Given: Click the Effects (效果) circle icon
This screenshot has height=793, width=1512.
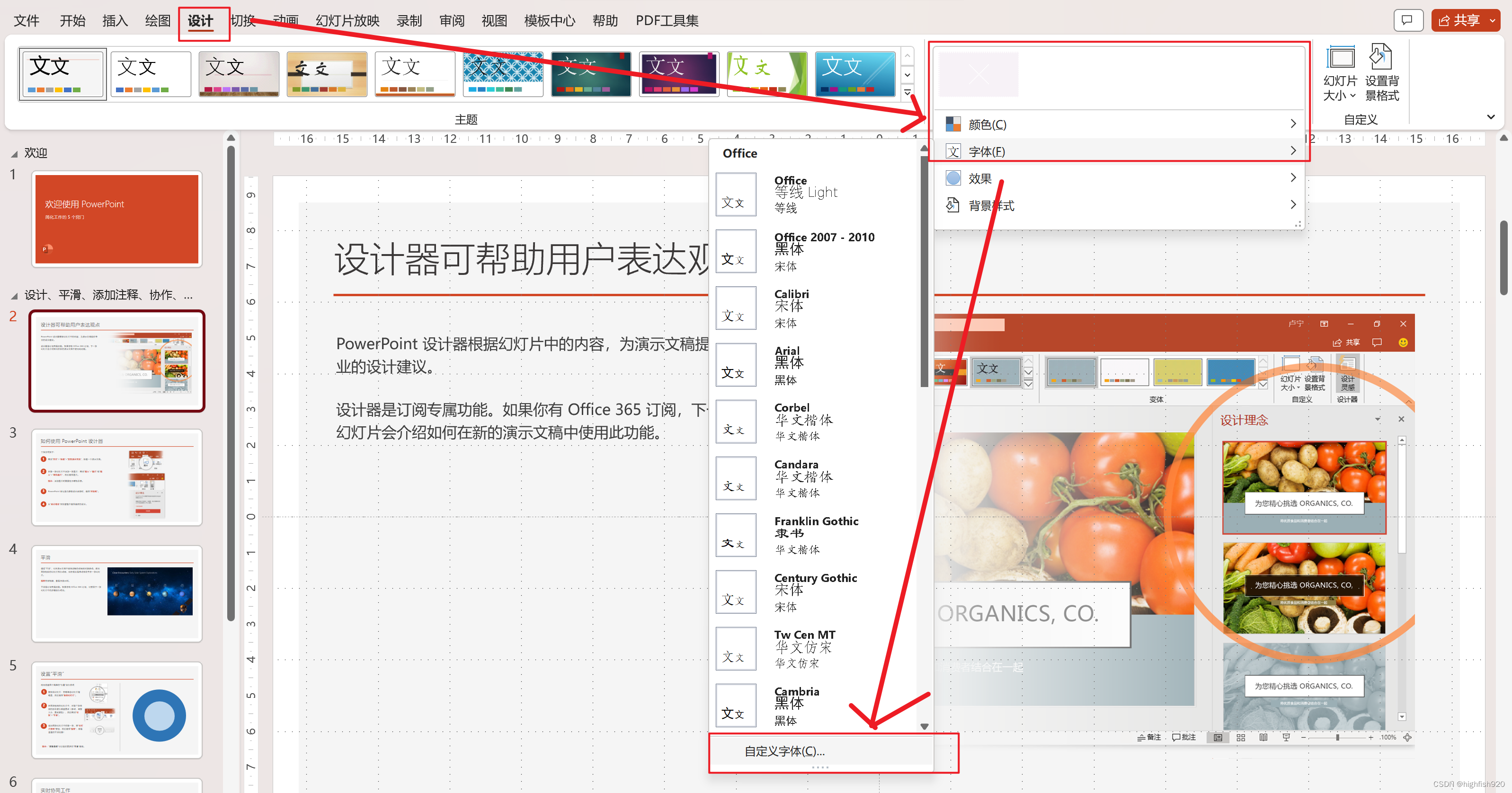Looking at the screenshot, I should point(953,178).
